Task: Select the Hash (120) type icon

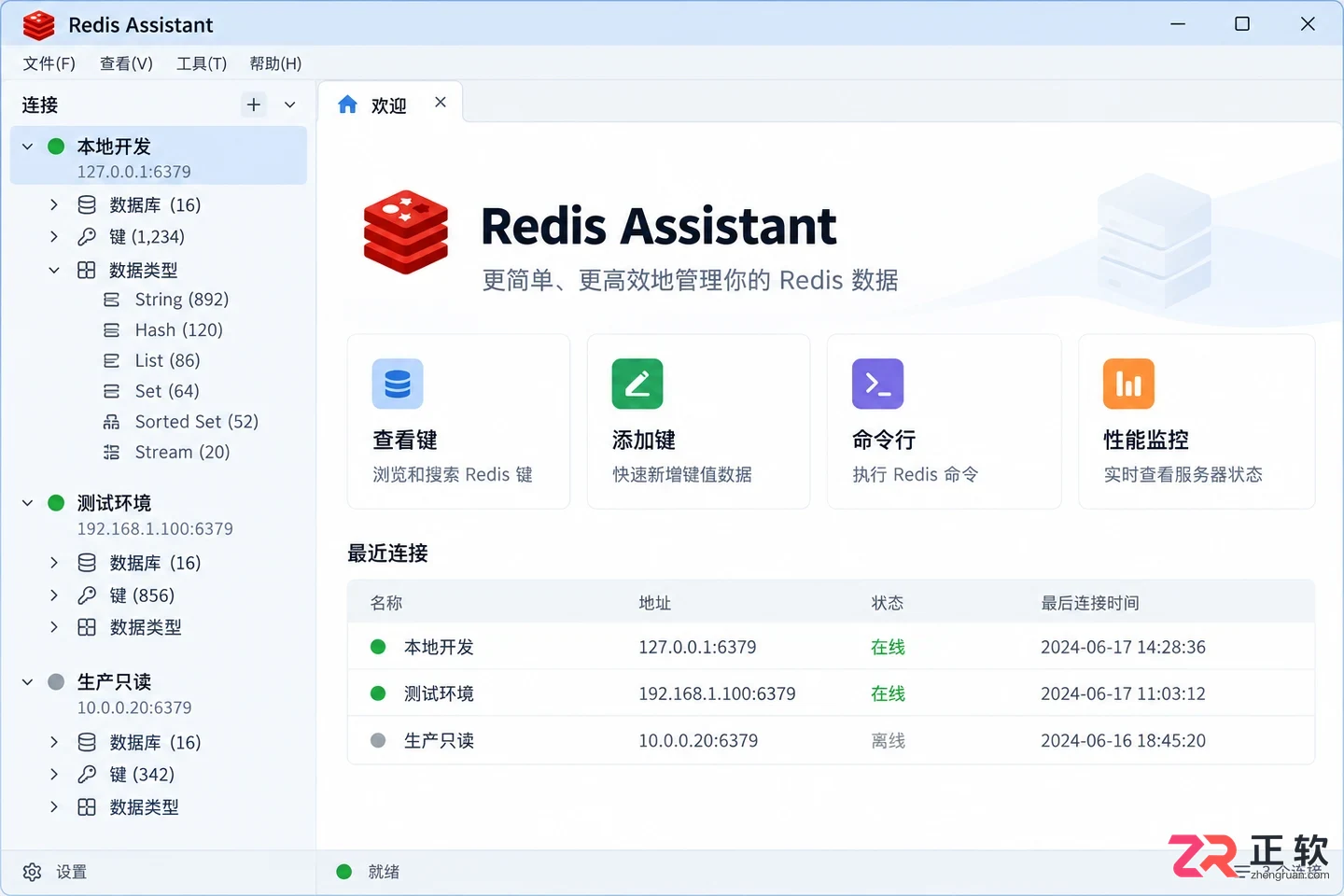Action: [111, 330]
